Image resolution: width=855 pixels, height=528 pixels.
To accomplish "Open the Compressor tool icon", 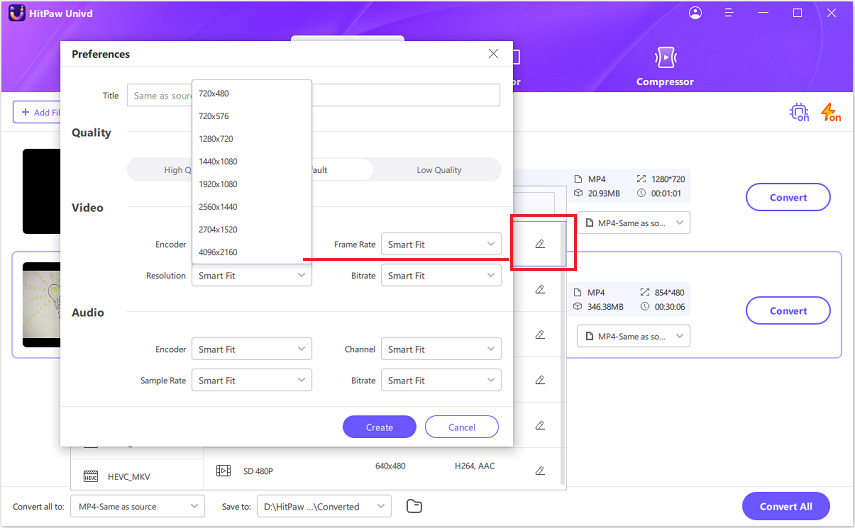I will pos(665,57).
